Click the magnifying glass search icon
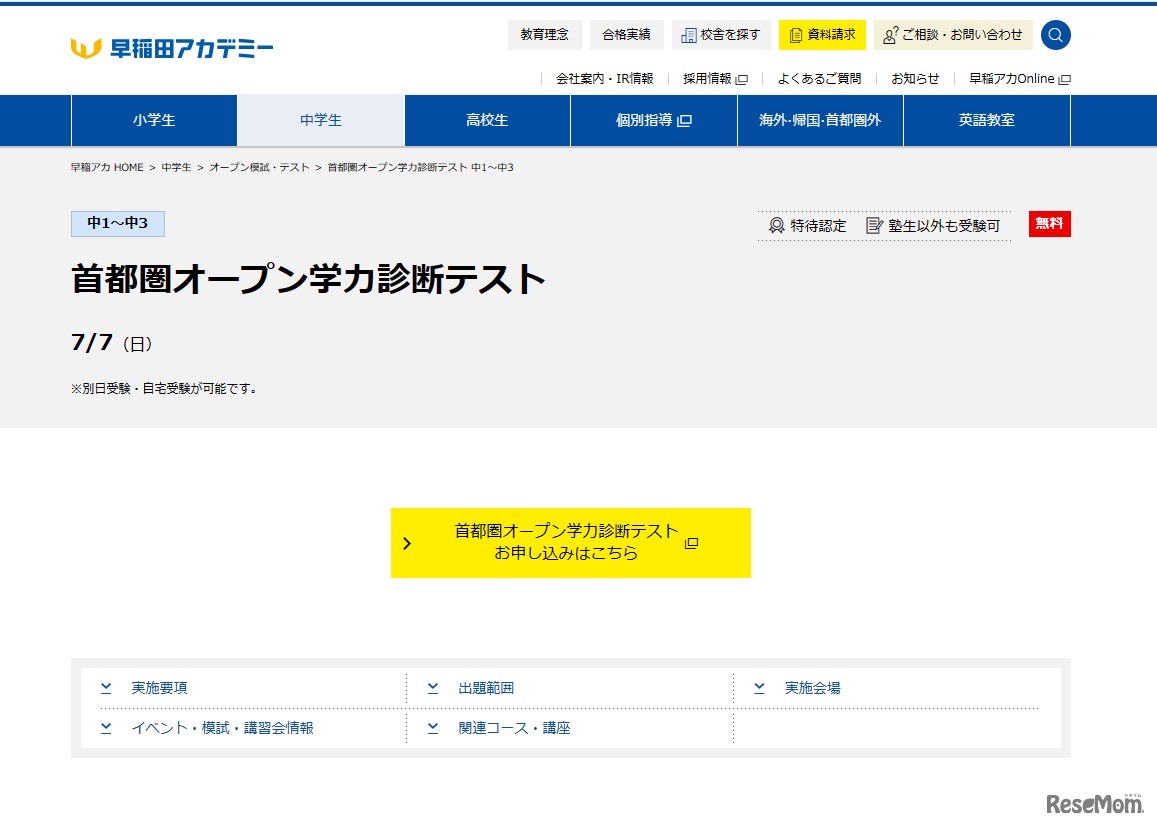Viewport: 1157px width, 827px height. click(1055, 35)
